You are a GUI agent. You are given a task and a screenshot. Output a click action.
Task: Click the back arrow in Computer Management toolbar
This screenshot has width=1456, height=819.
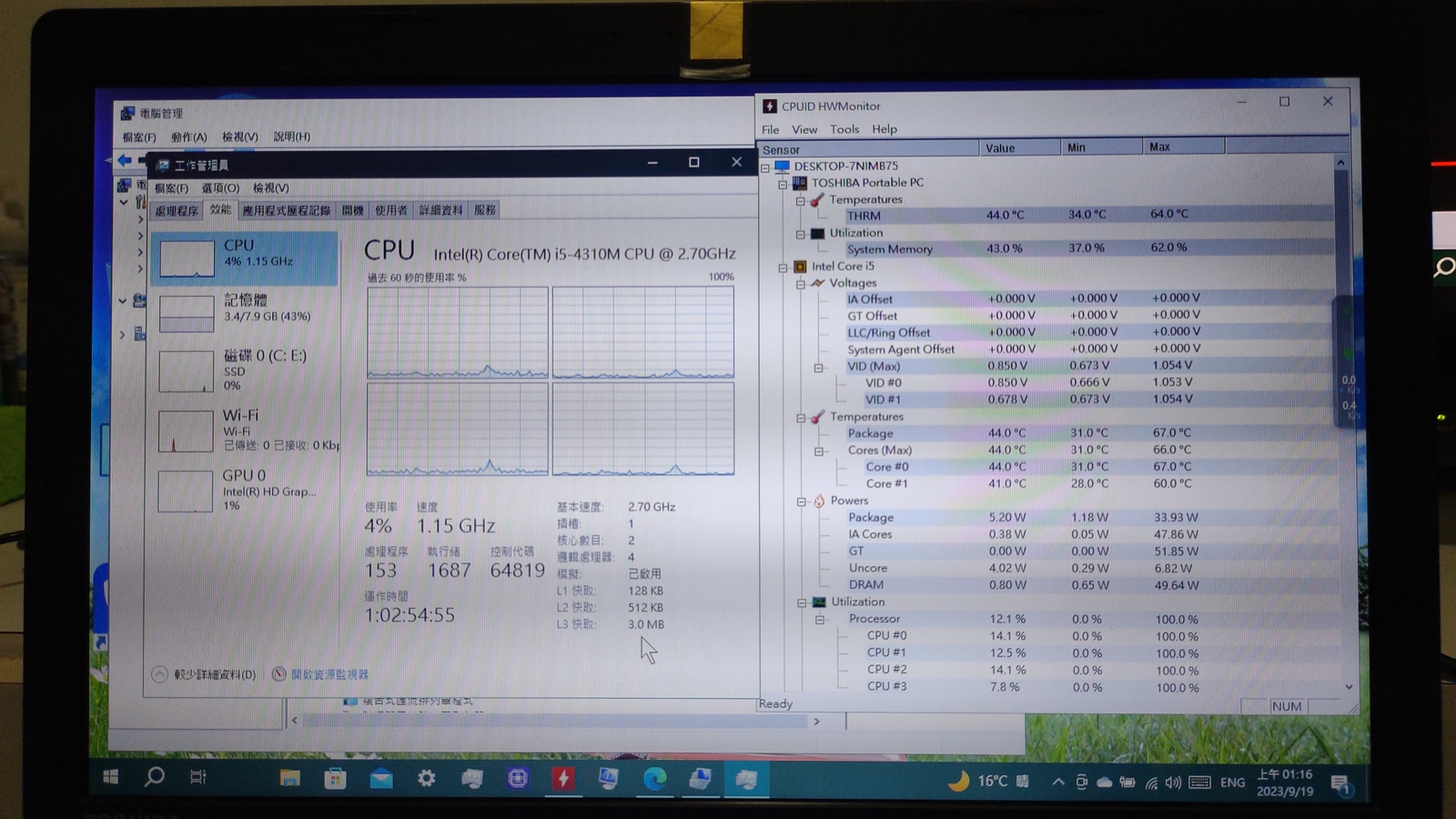(x=124, y=161)
